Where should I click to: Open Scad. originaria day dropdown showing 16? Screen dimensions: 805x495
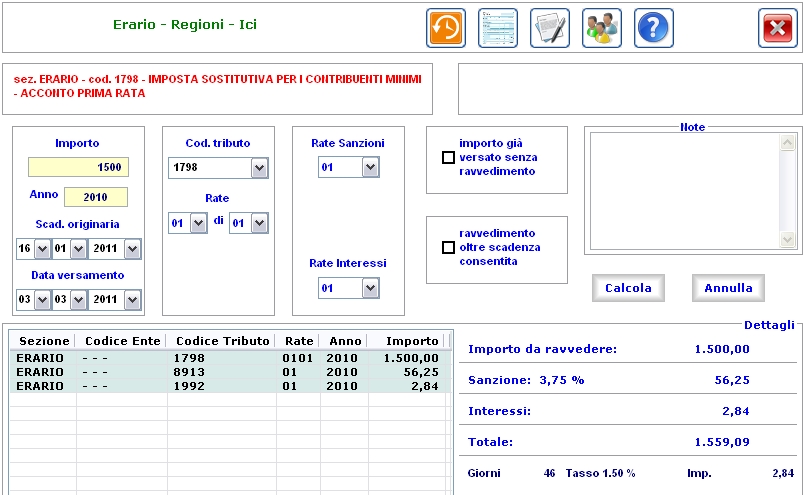point(43,249)
